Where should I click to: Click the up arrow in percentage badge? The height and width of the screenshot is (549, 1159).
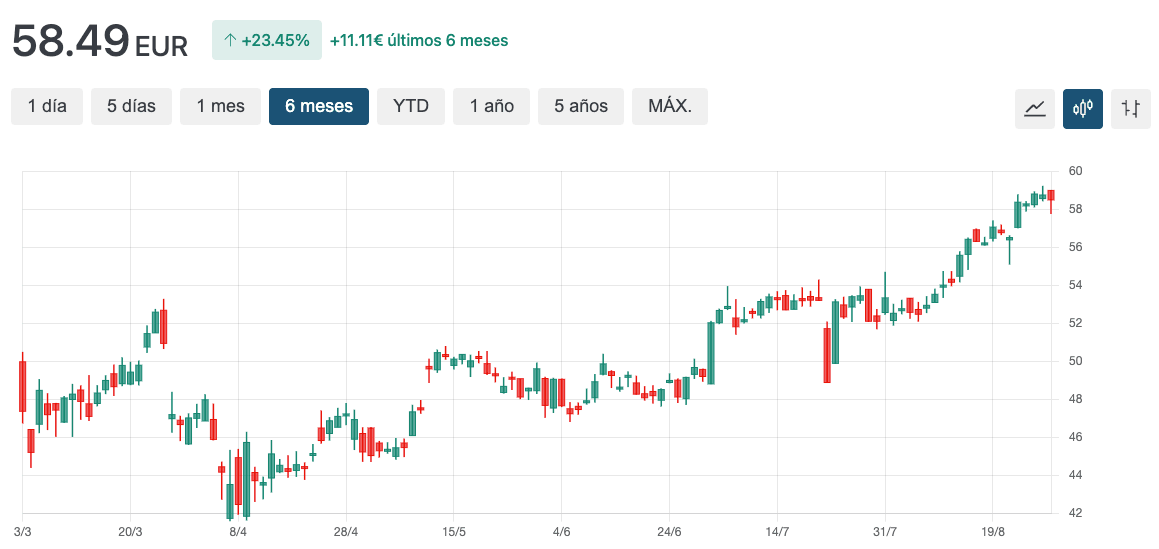point(230,41)
